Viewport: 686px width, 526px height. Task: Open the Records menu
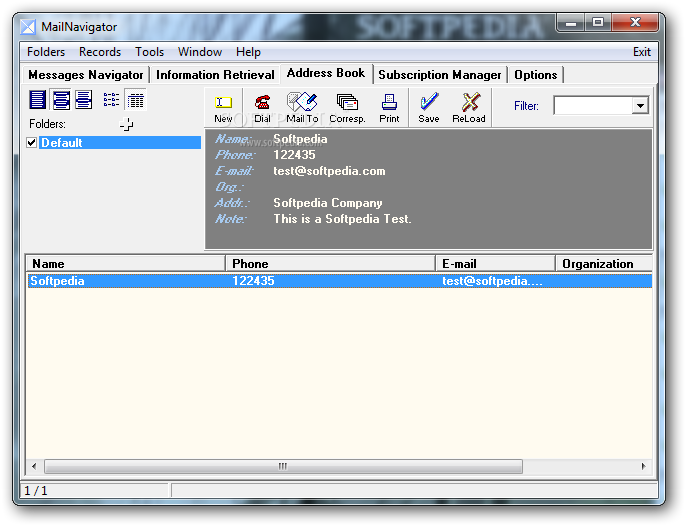pos(100,52)
